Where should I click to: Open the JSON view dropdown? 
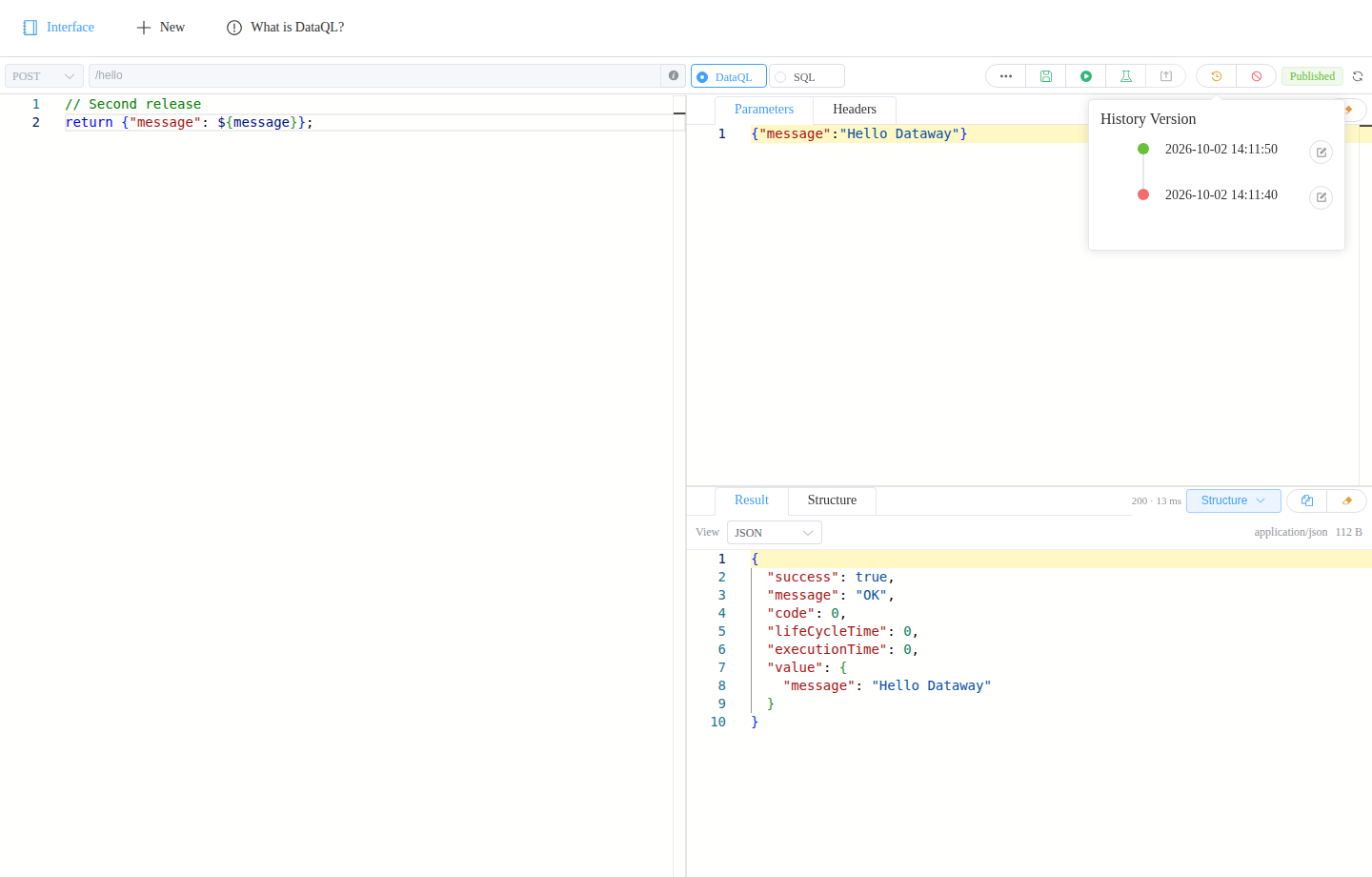pyautogui.click(x=774, y=533)
